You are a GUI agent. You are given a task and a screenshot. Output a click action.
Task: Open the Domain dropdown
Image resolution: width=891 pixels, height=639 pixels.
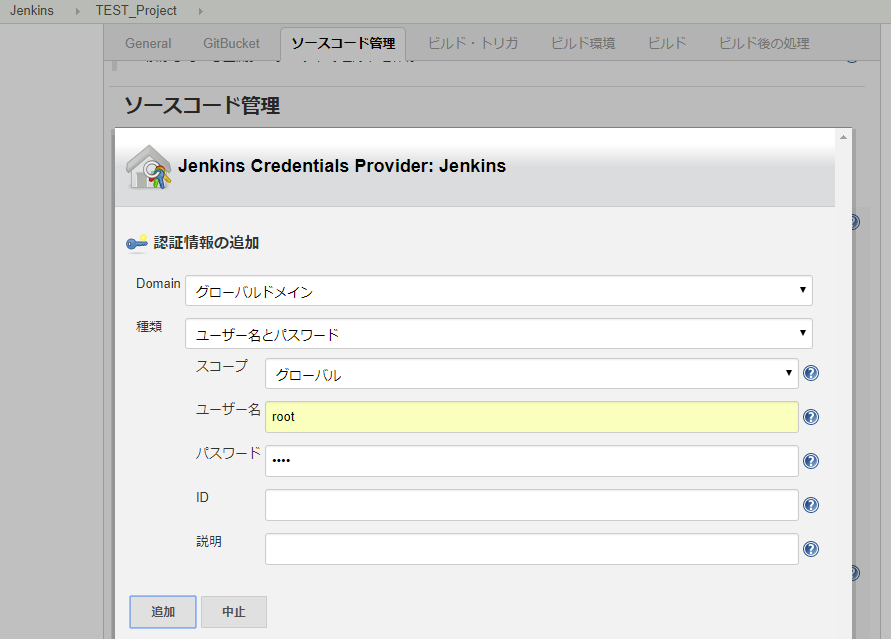click(x=498, y=291)
